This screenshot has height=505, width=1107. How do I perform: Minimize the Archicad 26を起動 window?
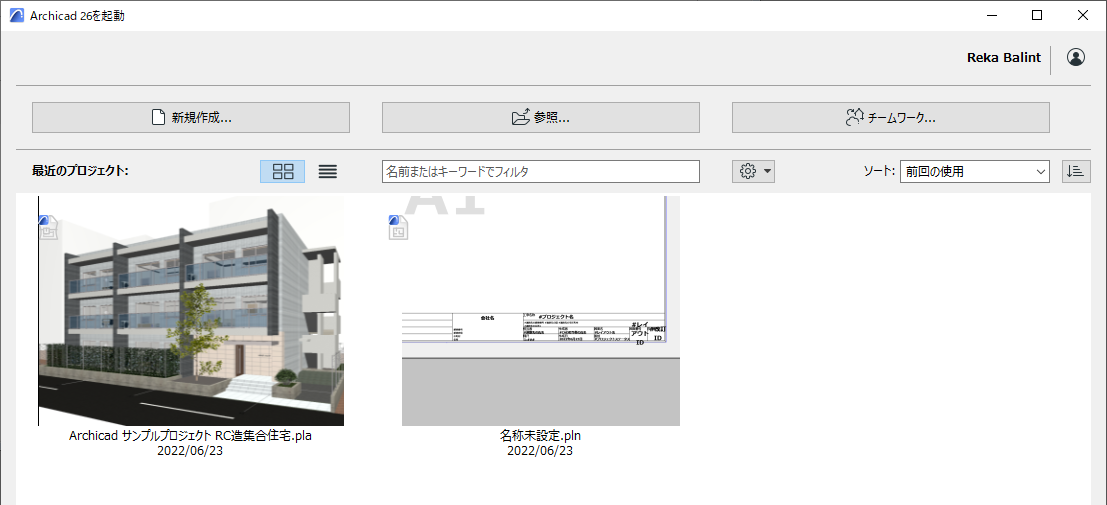point(991,16)
